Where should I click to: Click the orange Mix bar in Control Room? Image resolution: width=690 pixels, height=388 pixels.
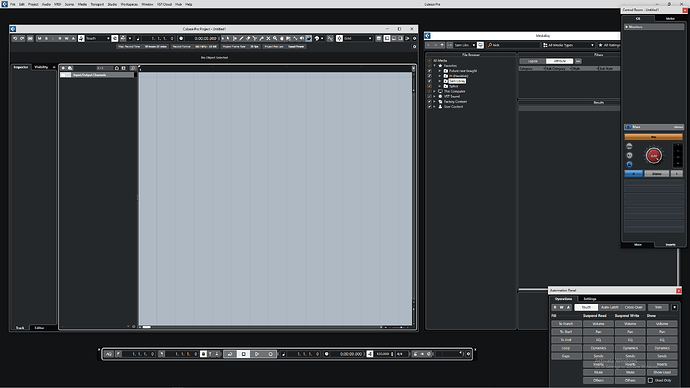(653, 137)
